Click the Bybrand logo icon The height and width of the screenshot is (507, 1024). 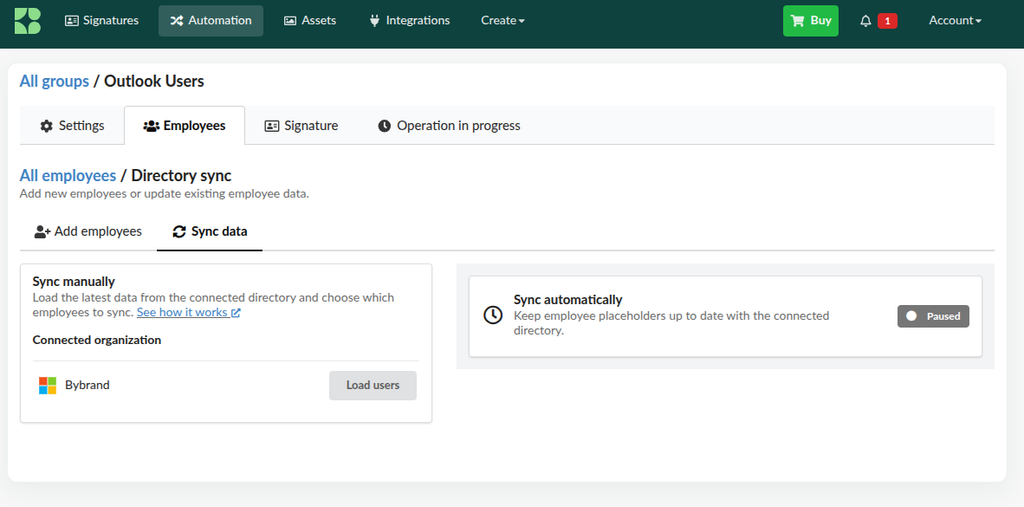27,20
